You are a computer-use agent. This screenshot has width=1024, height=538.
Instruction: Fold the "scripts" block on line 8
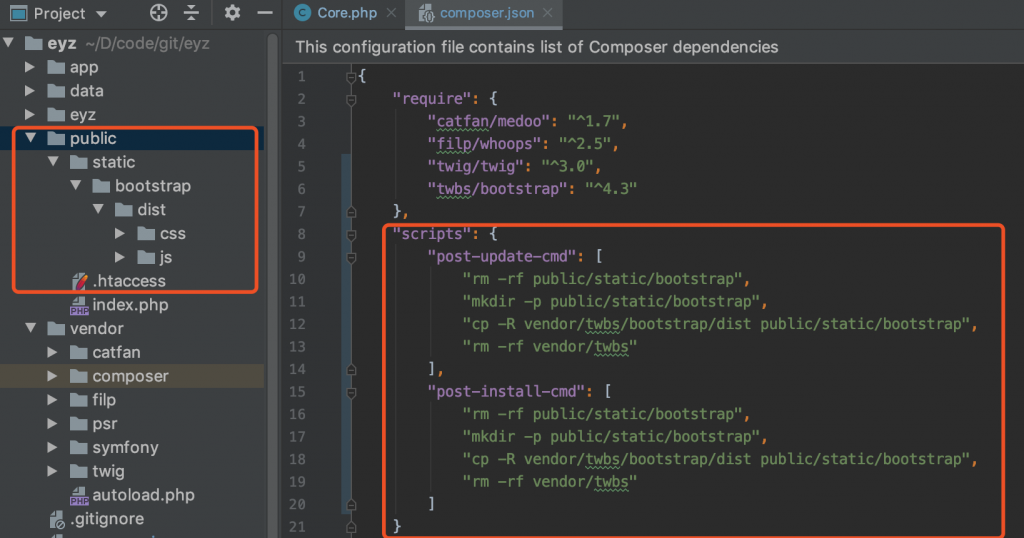351,234
